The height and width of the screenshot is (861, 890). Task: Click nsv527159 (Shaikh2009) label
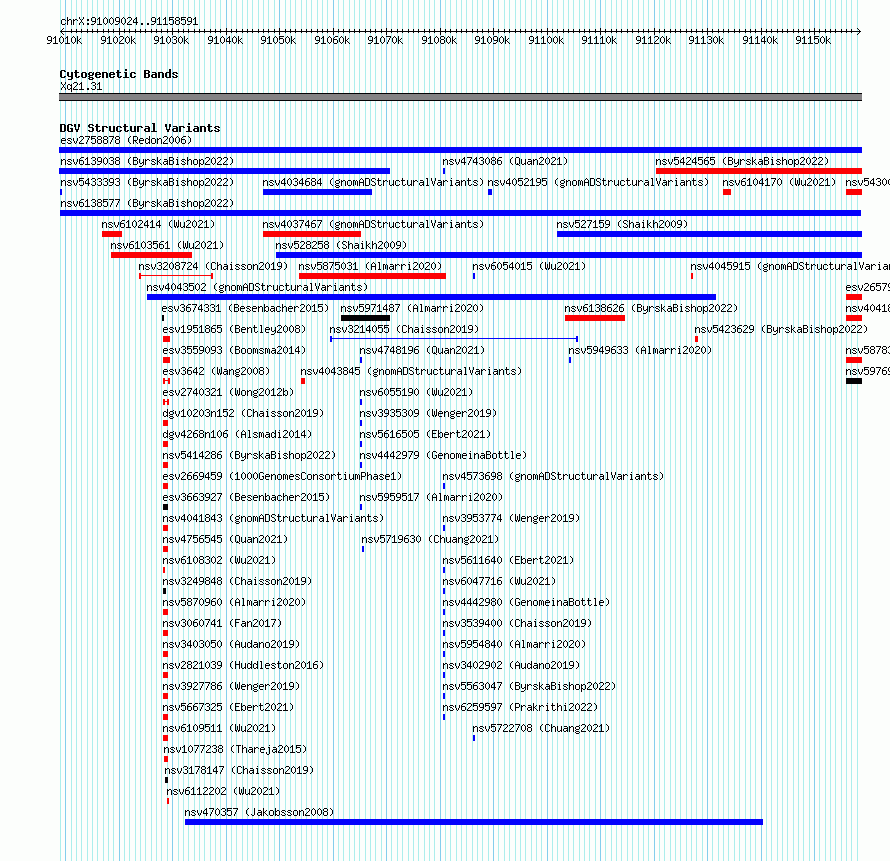pos(622,224)
